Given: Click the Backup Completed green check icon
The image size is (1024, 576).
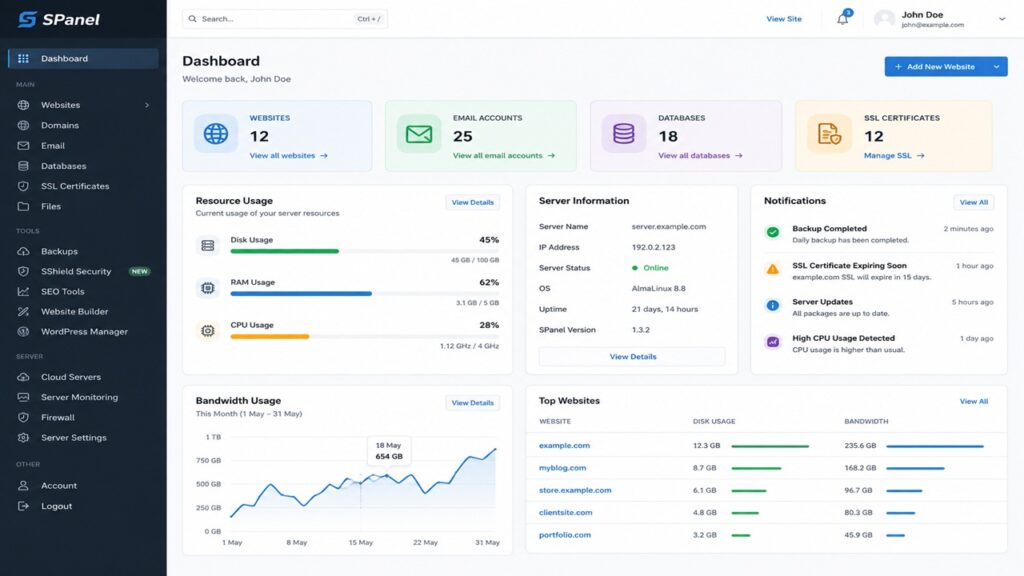Looking at the screenshot, I should pos(773,232).
